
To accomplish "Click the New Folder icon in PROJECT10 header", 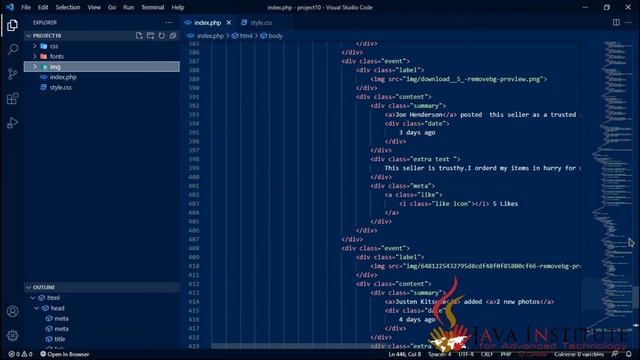I will (x=151, y=36).
